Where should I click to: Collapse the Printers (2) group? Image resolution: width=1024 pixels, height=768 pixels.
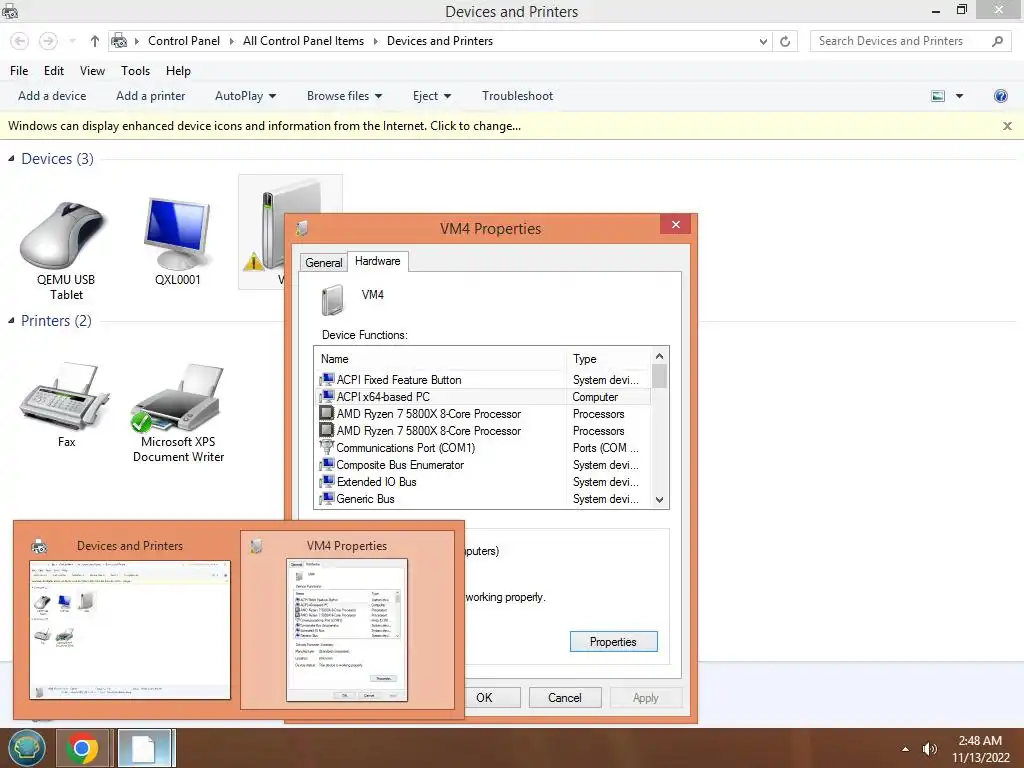click(11, 321)
